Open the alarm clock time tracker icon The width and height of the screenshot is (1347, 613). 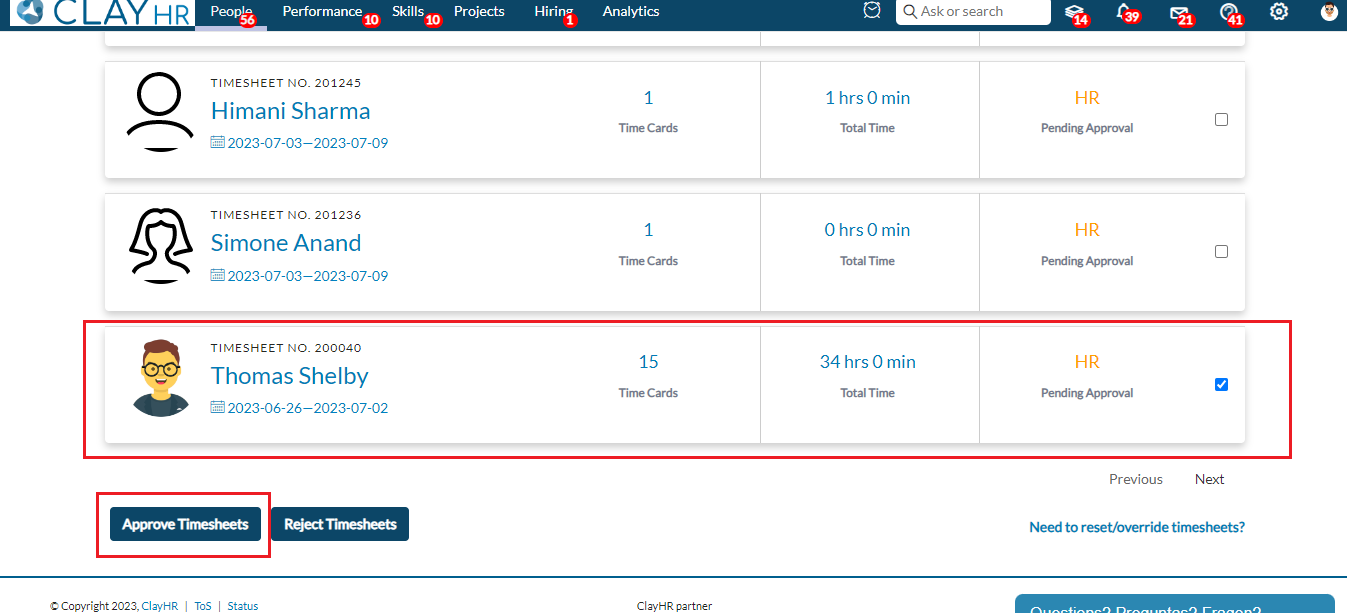pyautogui.click(x=872, y=10)
